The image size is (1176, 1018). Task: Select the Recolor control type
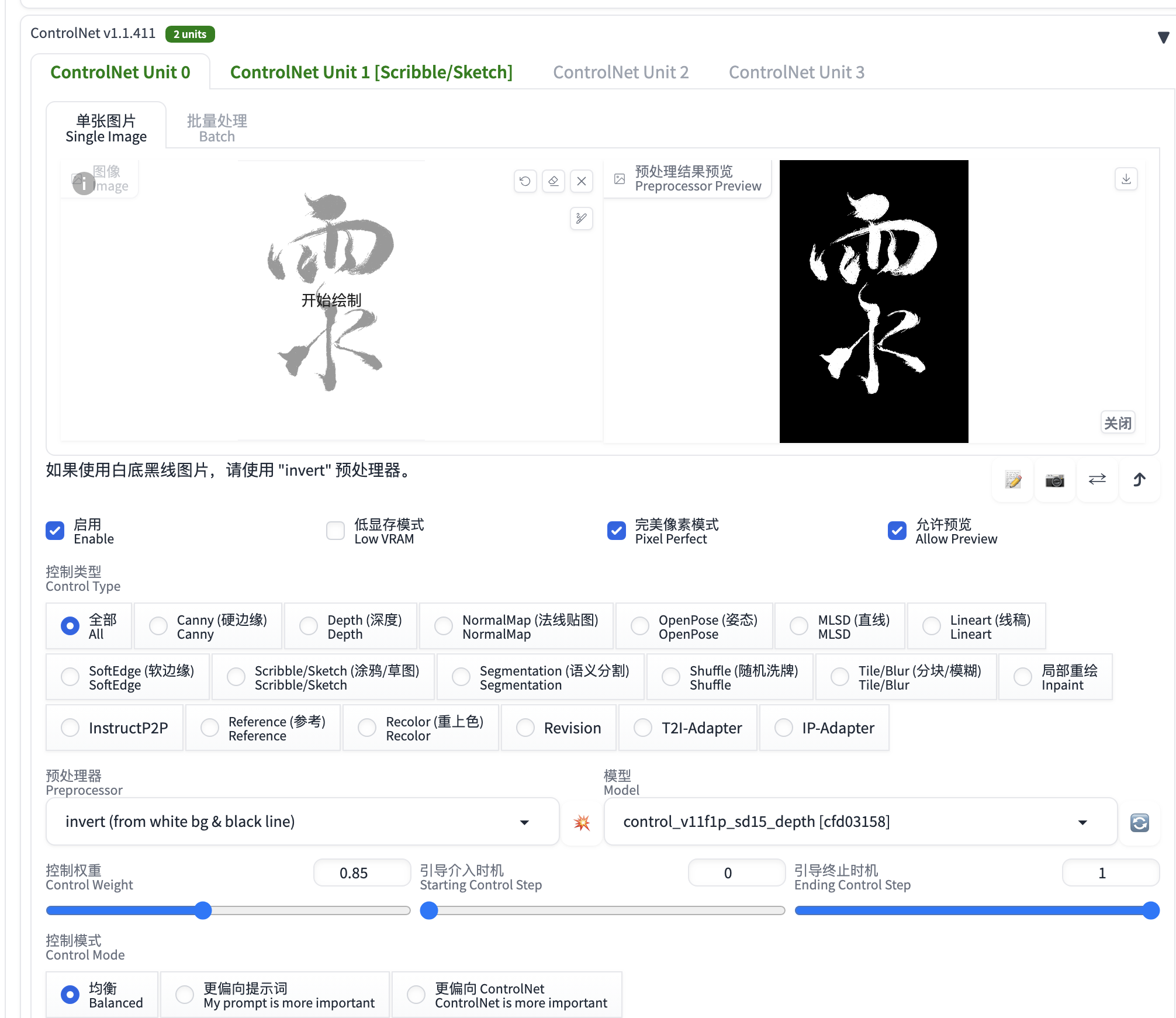coord(421,728)
